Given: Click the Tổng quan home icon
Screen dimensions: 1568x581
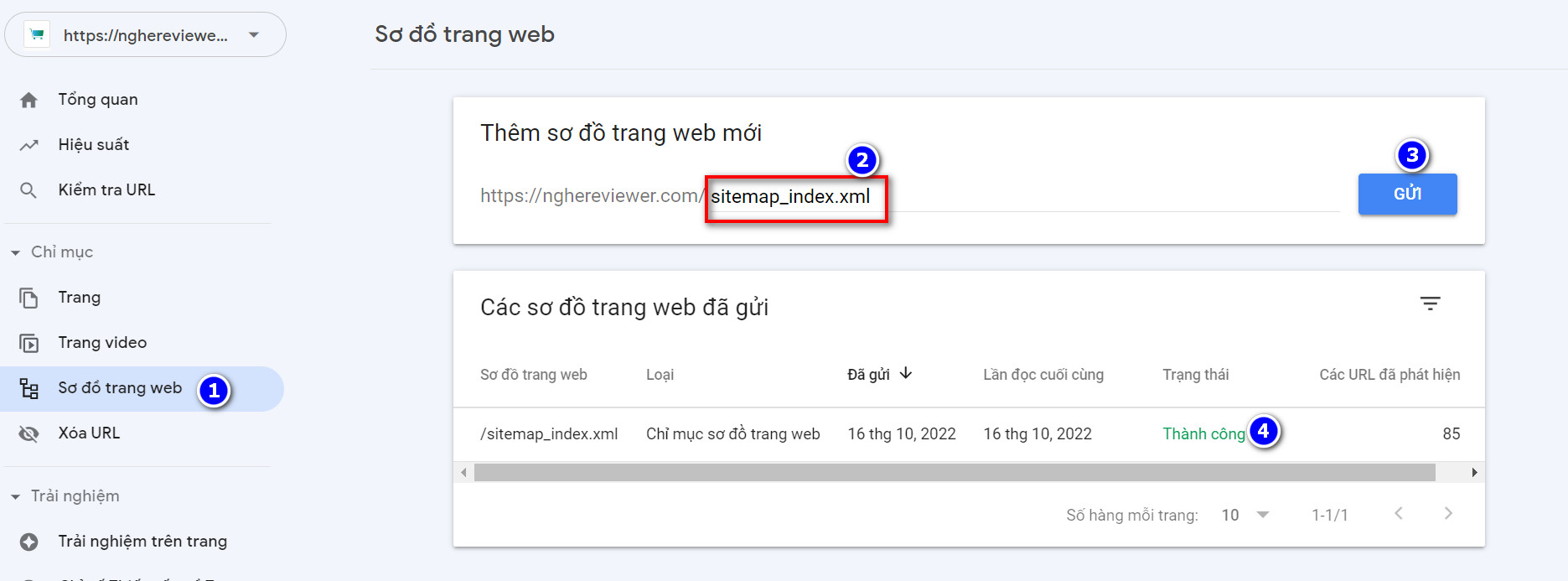Looking at the screenshot, I should point(28,100).
